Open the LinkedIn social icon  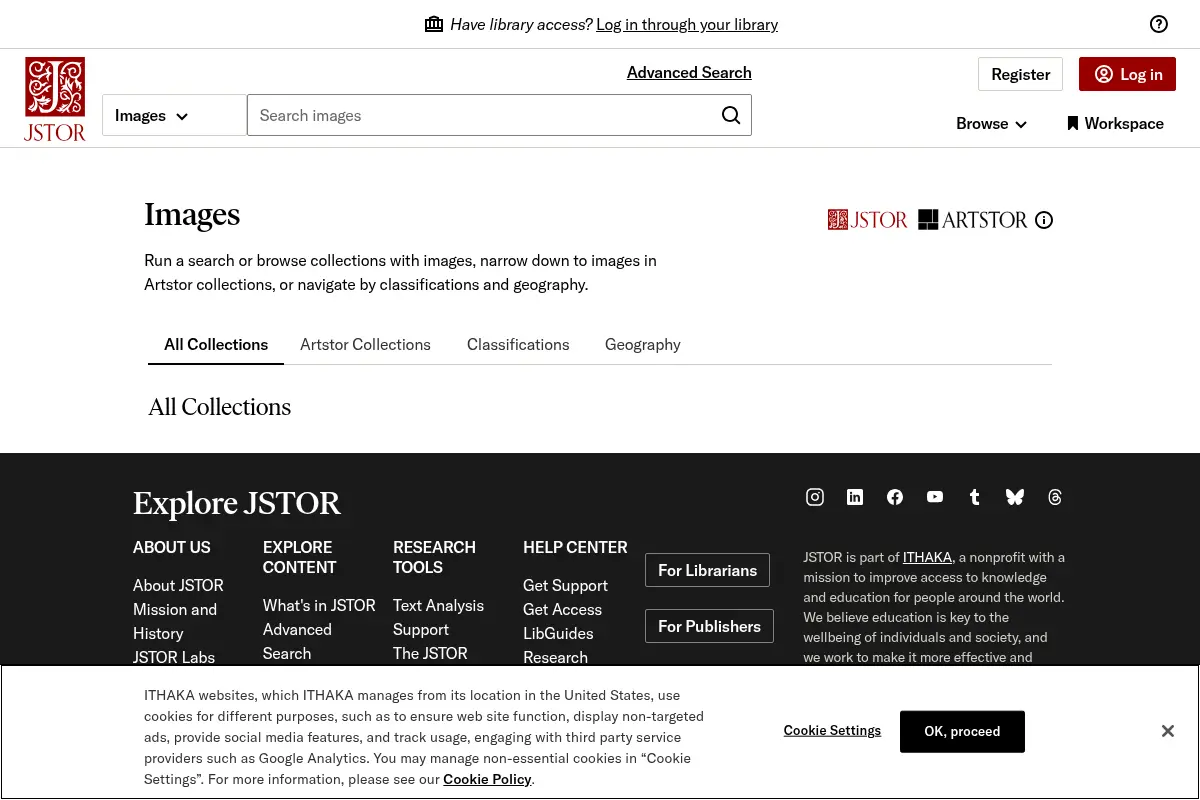pyautogui.click(x=855, y=497)
